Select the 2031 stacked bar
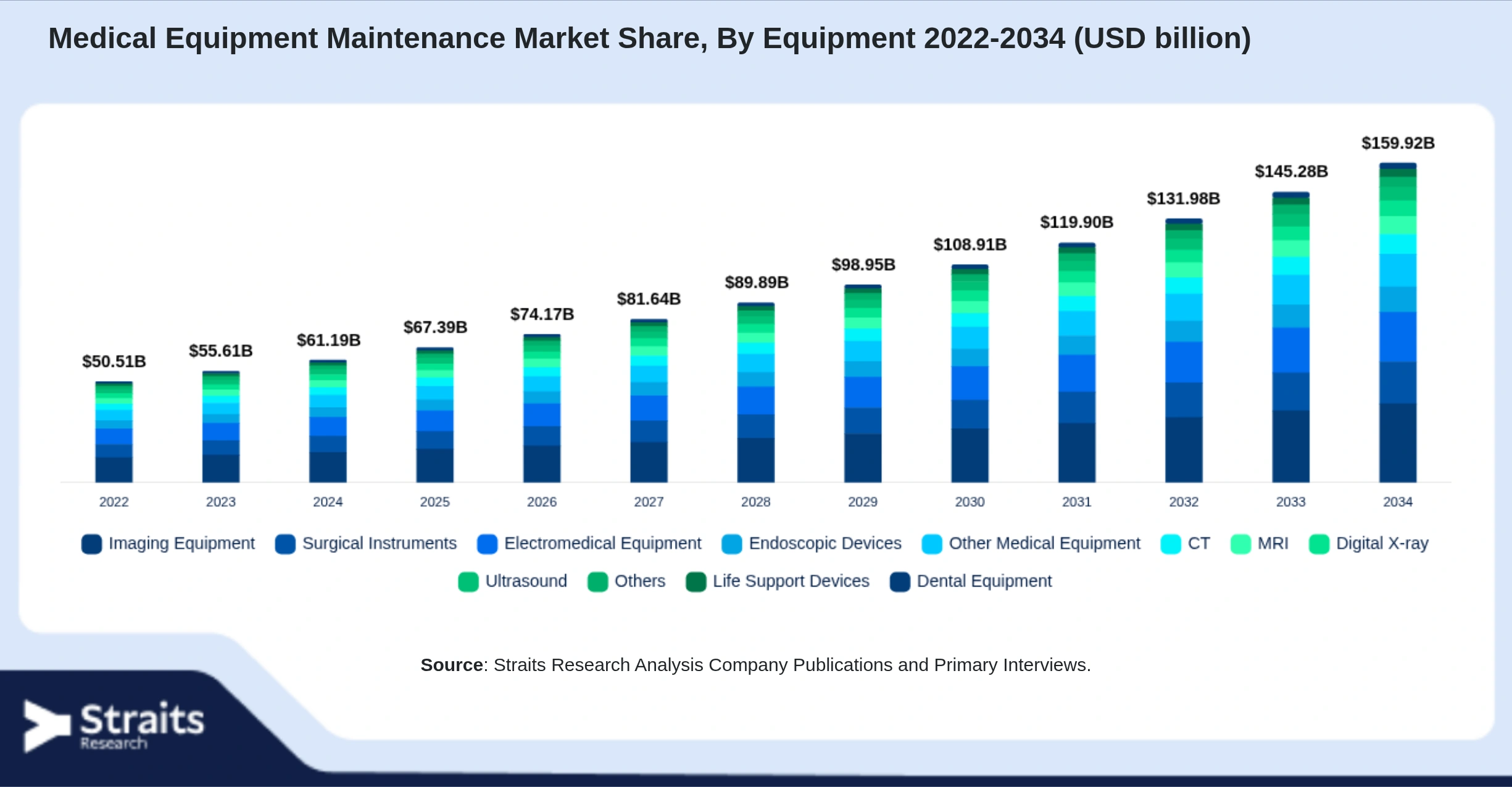This screenshot has height=787, width=1512. (x=1077, y=363)
